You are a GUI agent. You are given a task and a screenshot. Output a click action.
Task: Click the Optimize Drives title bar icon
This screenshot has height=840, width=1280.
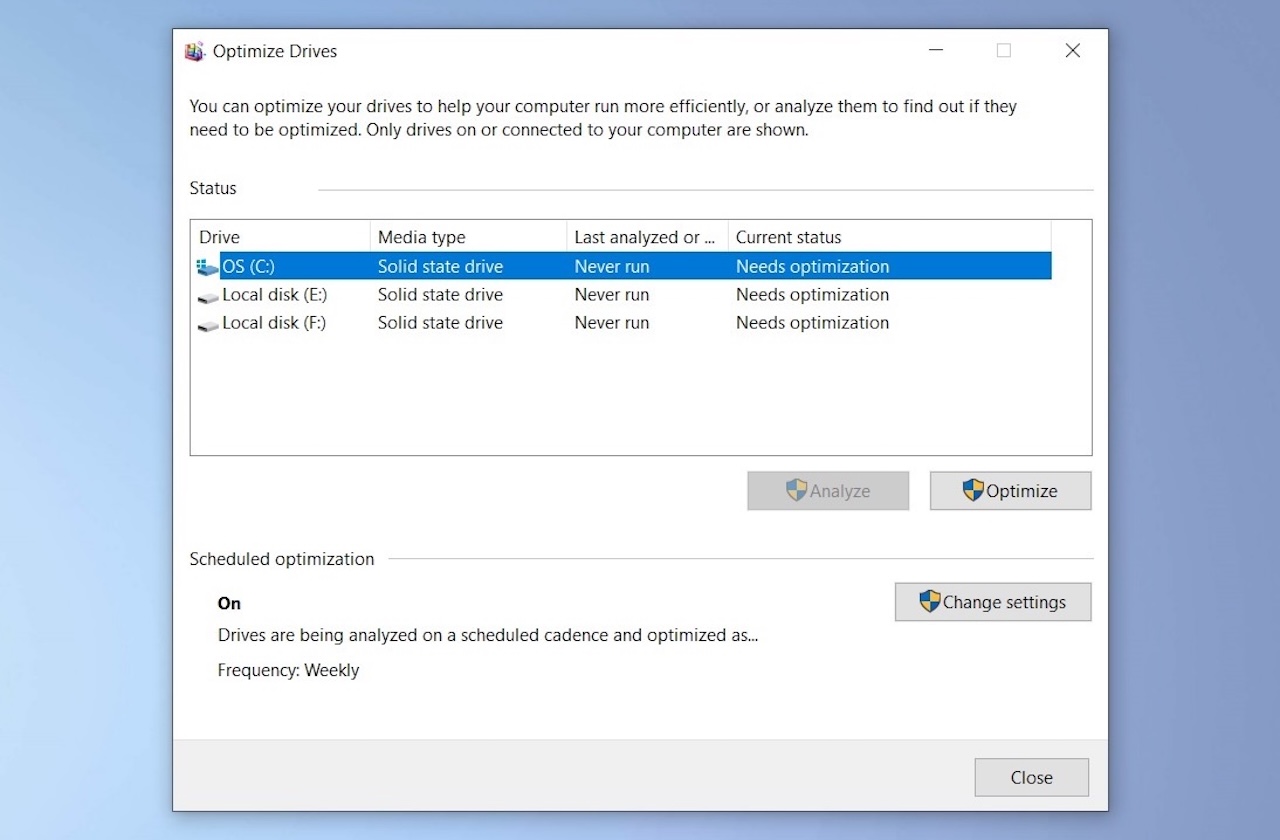click(195, 52)
